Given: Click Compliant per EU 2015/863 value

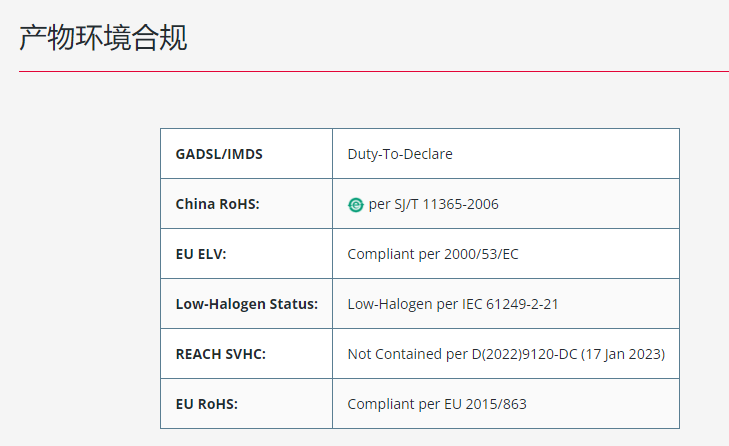Looking at the screenshot, I should 437,404.
